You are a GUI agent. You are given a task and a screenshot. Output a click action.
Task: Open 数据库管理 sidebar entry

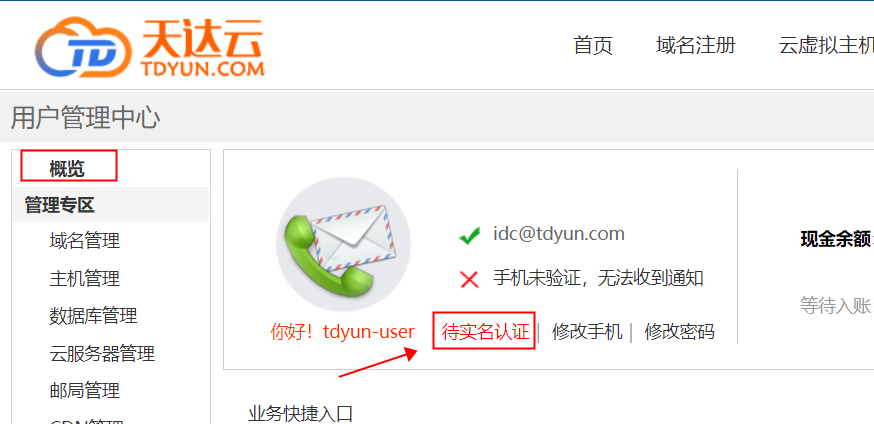pos(93,315)
